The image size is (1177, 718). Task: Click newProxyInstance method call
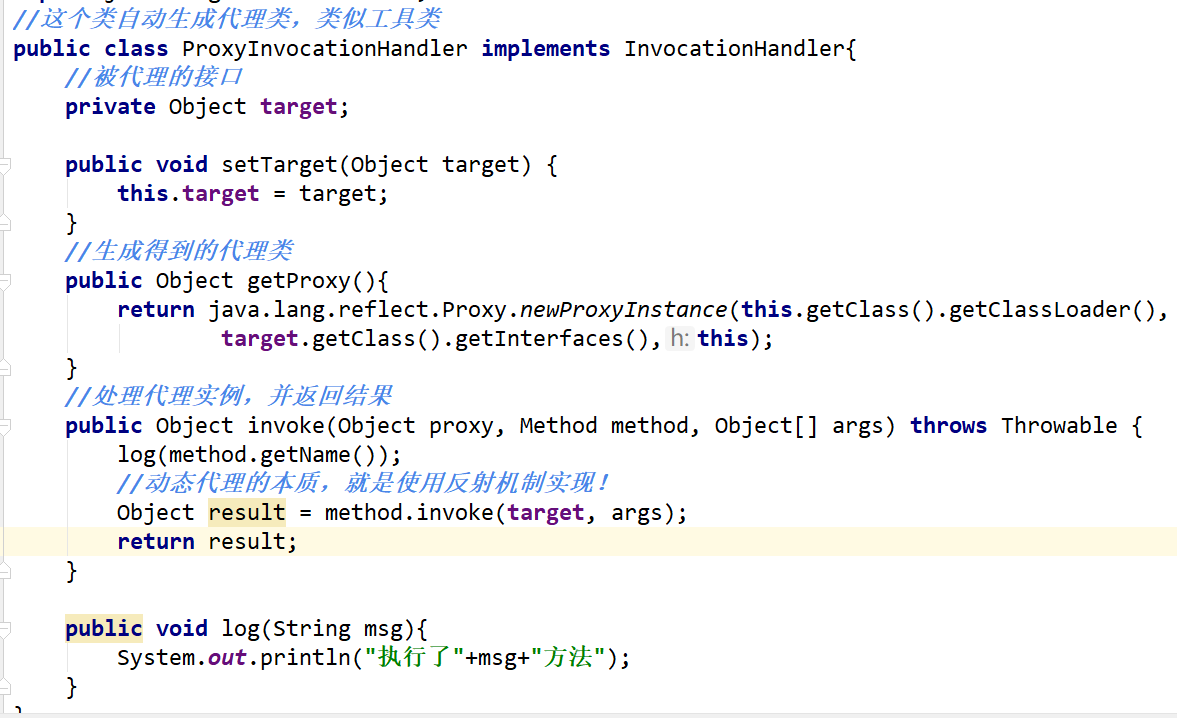pyautogui.click(x=623, y=310)
